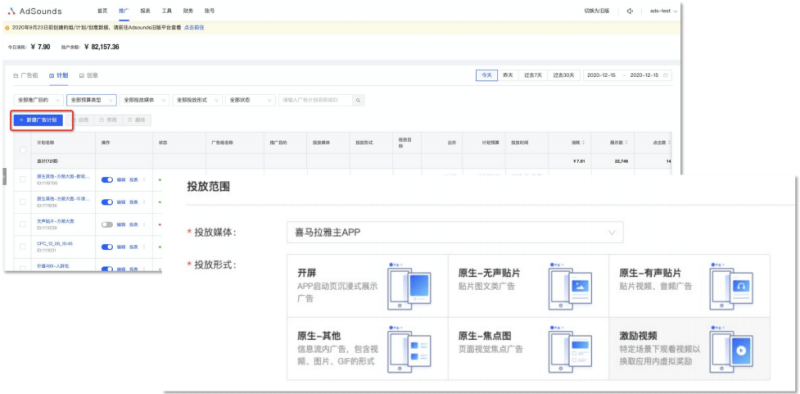Click 报表 in the CPC_12_08_16:45 row
This screenshot has width=800, height=394.
pos(134,247)
